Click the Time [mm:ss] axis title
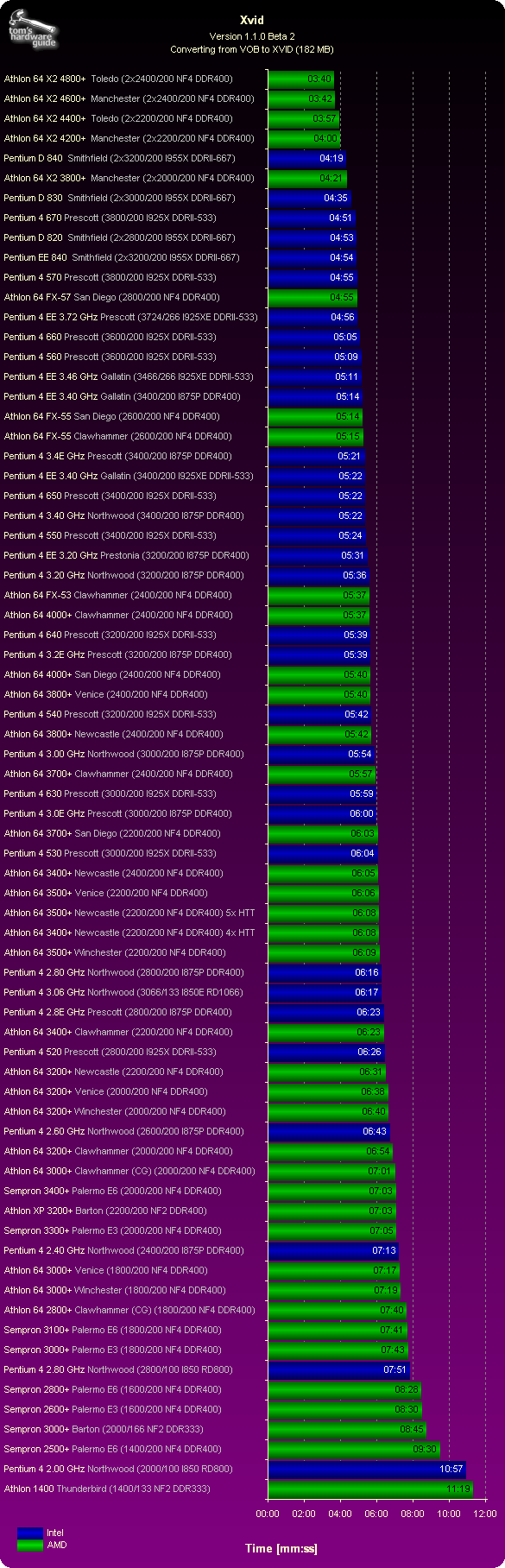The width and height of the screenshot is (505, 1568). coord(281,1548)
